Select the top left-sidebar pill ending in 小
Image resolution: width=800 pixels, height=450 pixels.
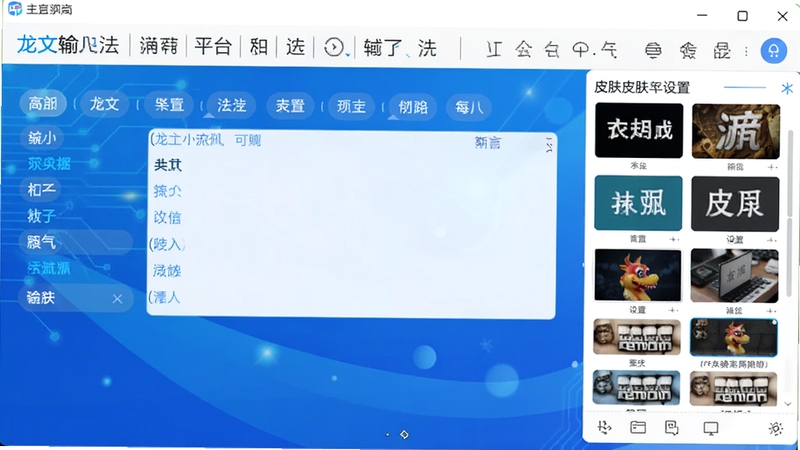coord(42,138)
